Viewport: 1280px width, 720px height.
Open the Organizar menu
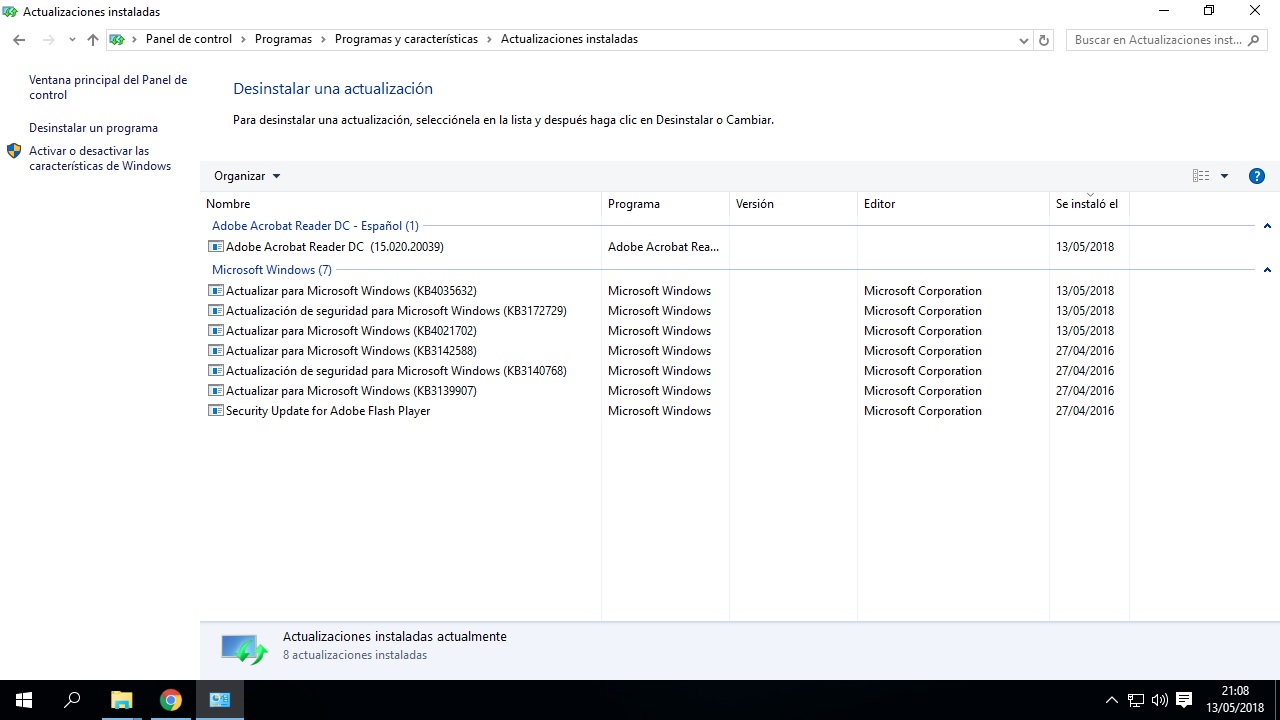[x=247, y=176]
